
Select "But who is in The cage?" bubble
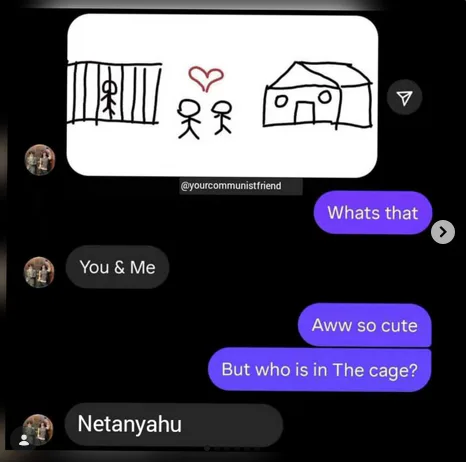point(320,369)
